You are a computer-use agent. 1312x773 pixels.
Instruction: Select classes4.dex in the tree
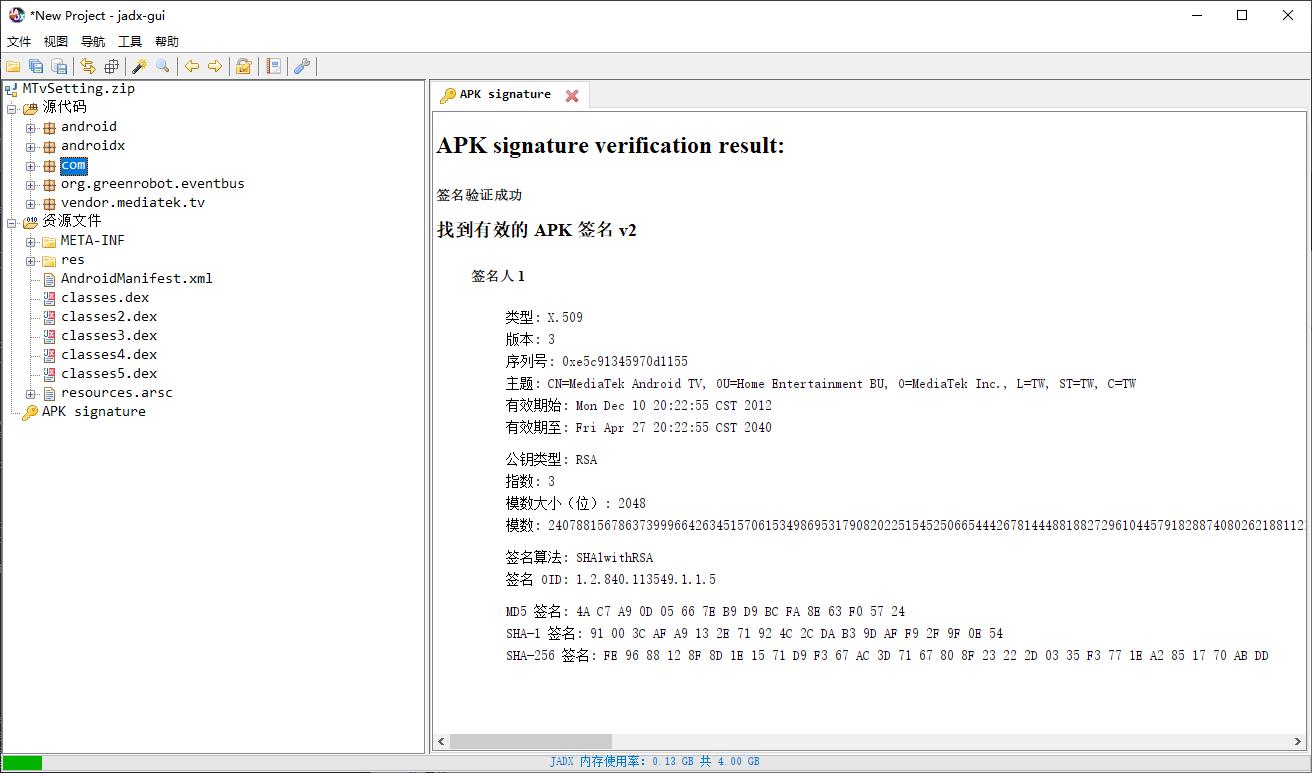(109, 355)
